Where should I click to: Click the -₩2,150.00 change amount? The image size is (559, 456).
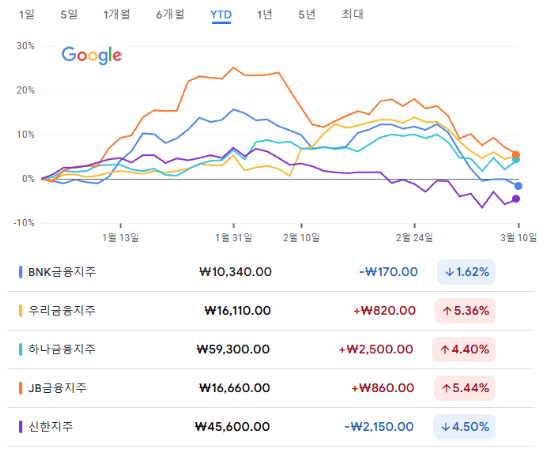[x=379, y=426]
